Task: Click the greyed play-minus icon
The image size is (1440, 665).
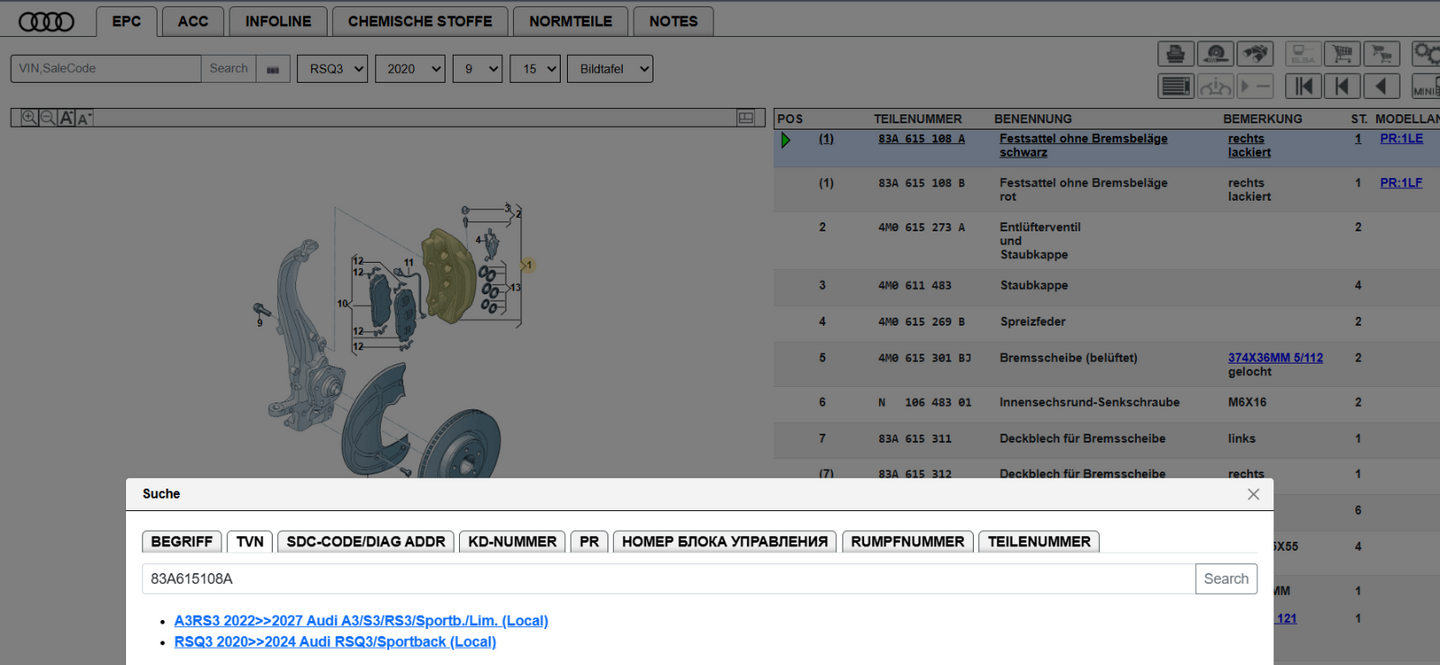Action: [x=1254, y=86]
